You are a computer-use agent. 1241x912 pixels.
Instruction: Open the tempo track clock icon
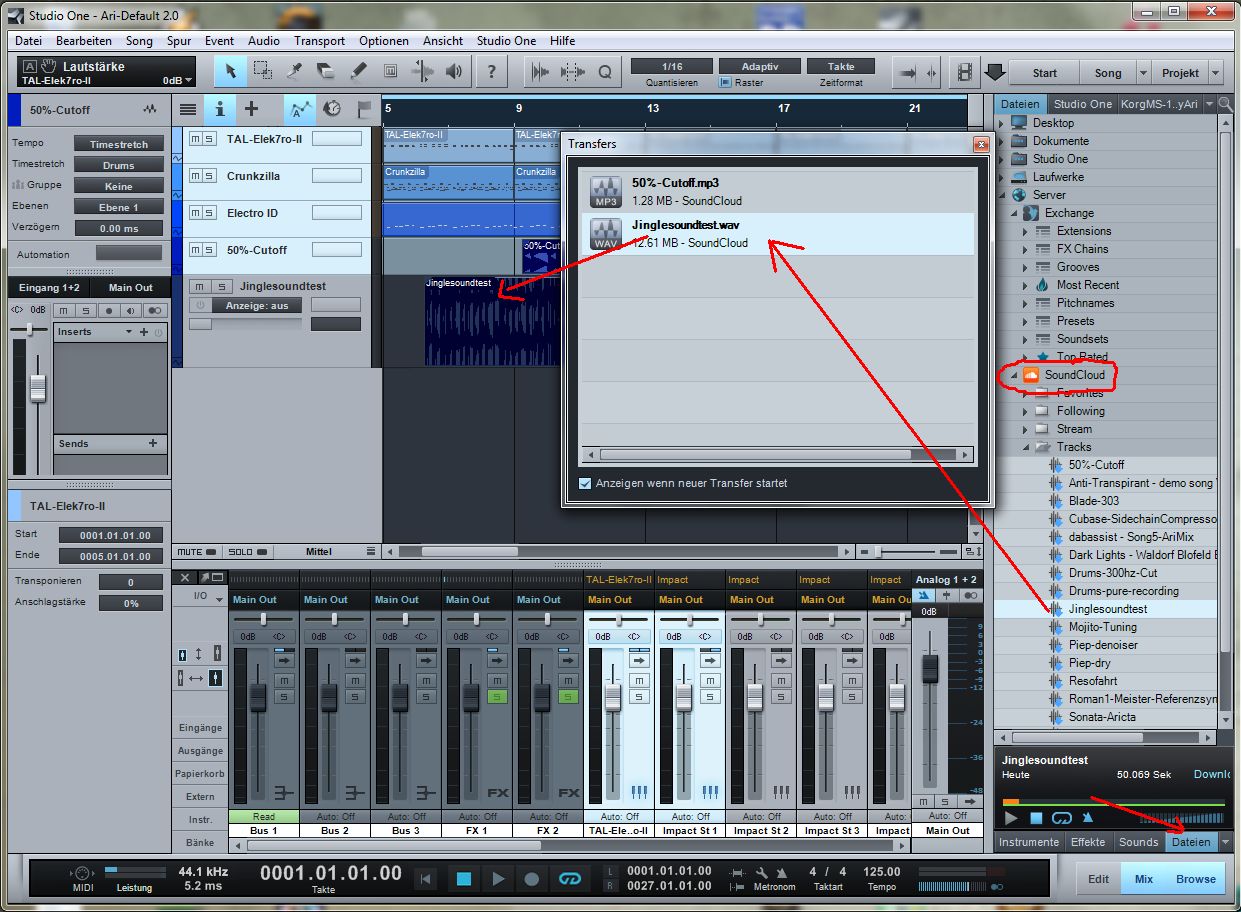[x=332, y=109]
